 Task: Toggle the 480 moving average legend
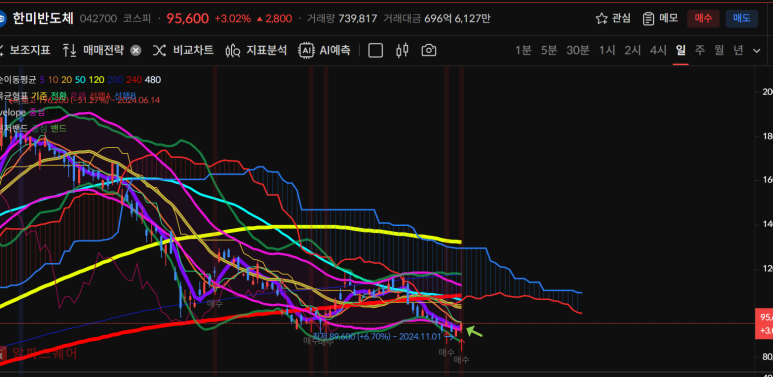153,80
